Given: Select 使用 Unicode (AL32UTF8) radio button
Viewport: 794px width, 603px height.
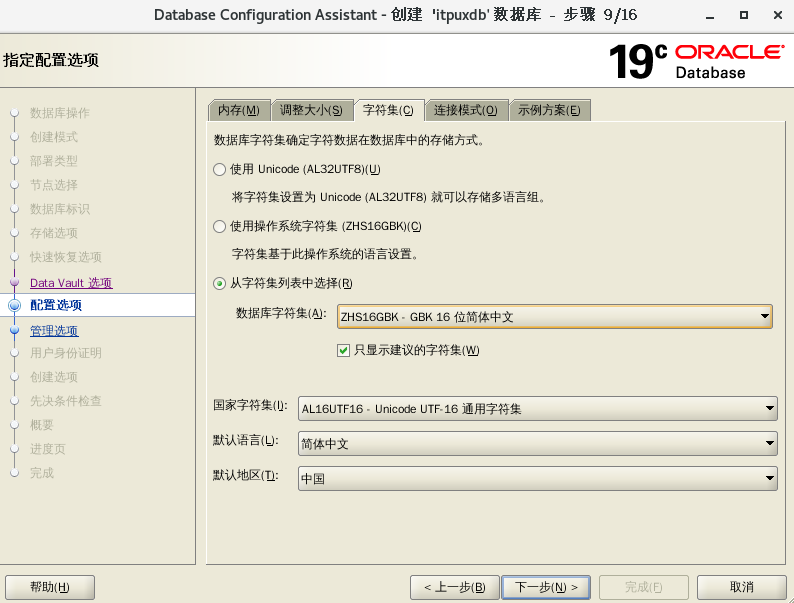Looking at the screenshot, I should pyautogui.click(x=219, y=169).
